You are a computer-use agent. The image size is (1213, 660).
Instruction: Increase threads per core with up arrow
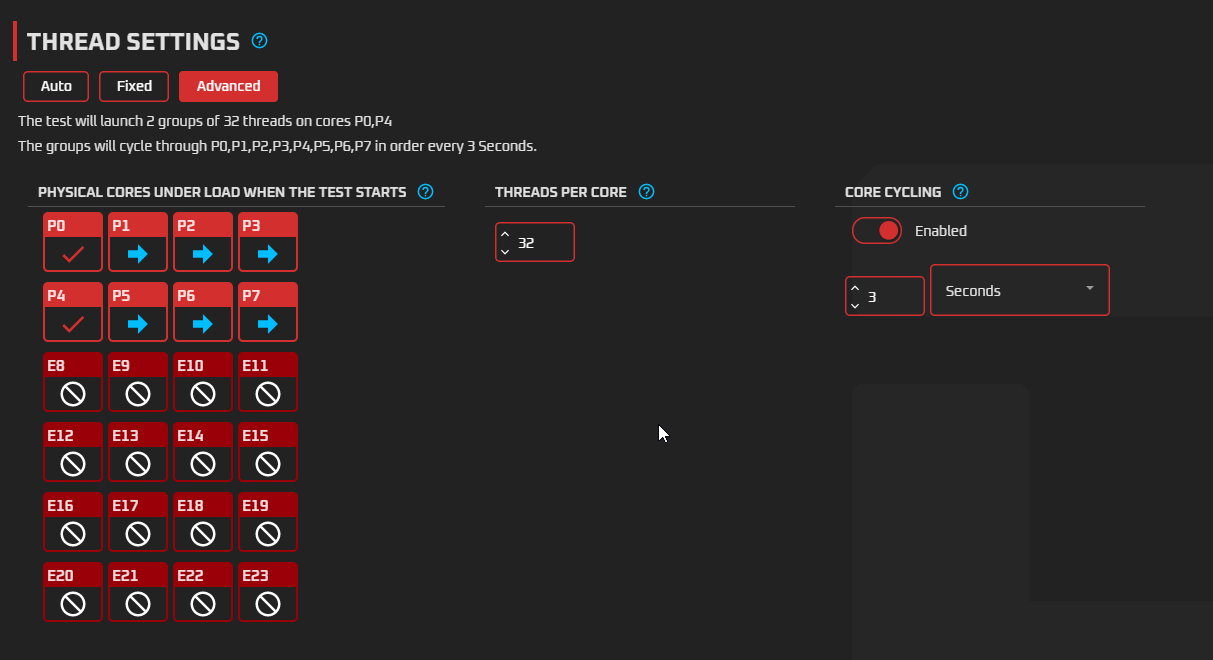(505, 235)
